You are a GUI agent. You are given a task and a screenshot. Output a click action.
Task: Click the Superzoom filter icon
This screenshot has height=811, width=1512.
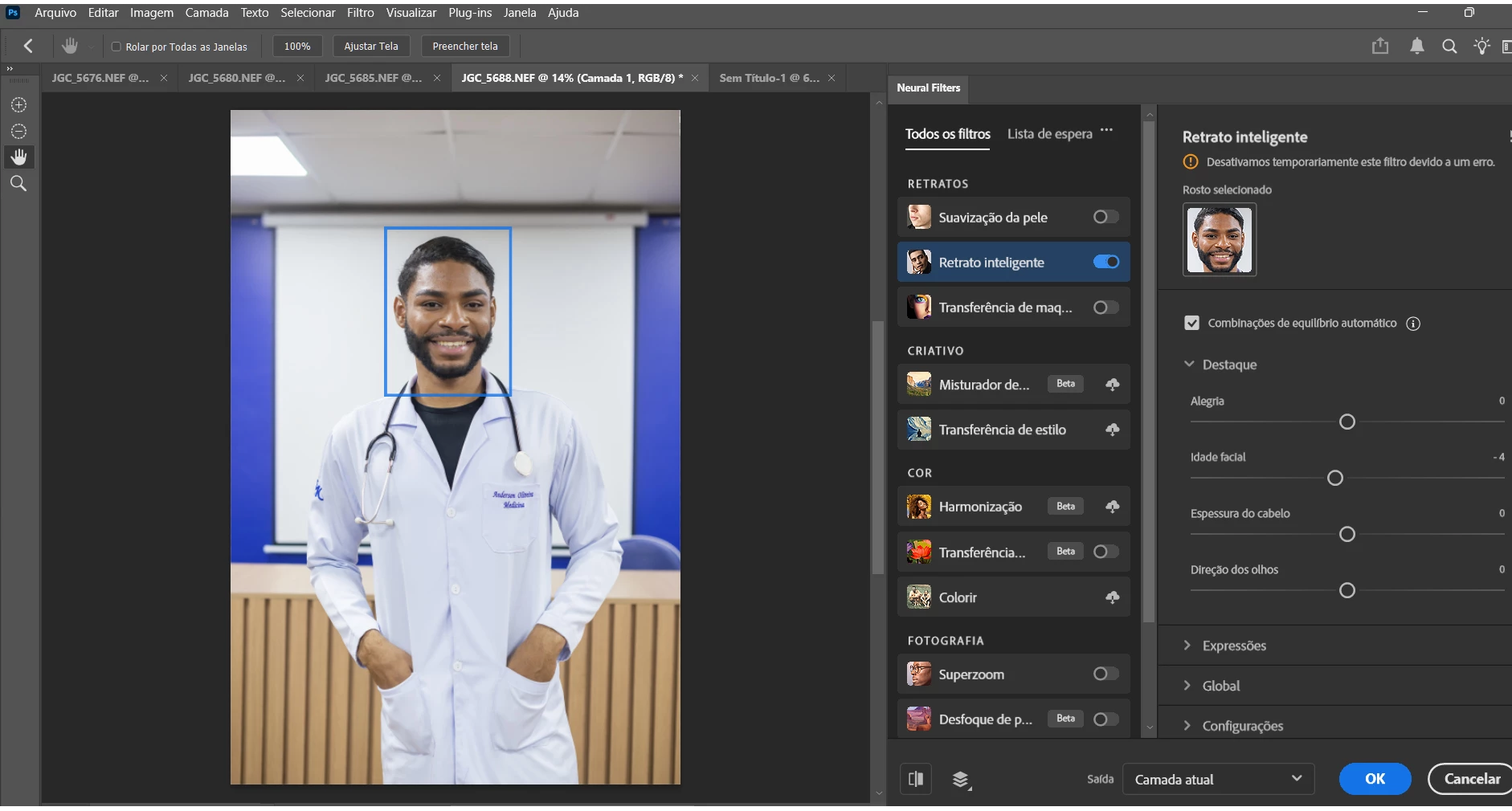coord(919,674)
